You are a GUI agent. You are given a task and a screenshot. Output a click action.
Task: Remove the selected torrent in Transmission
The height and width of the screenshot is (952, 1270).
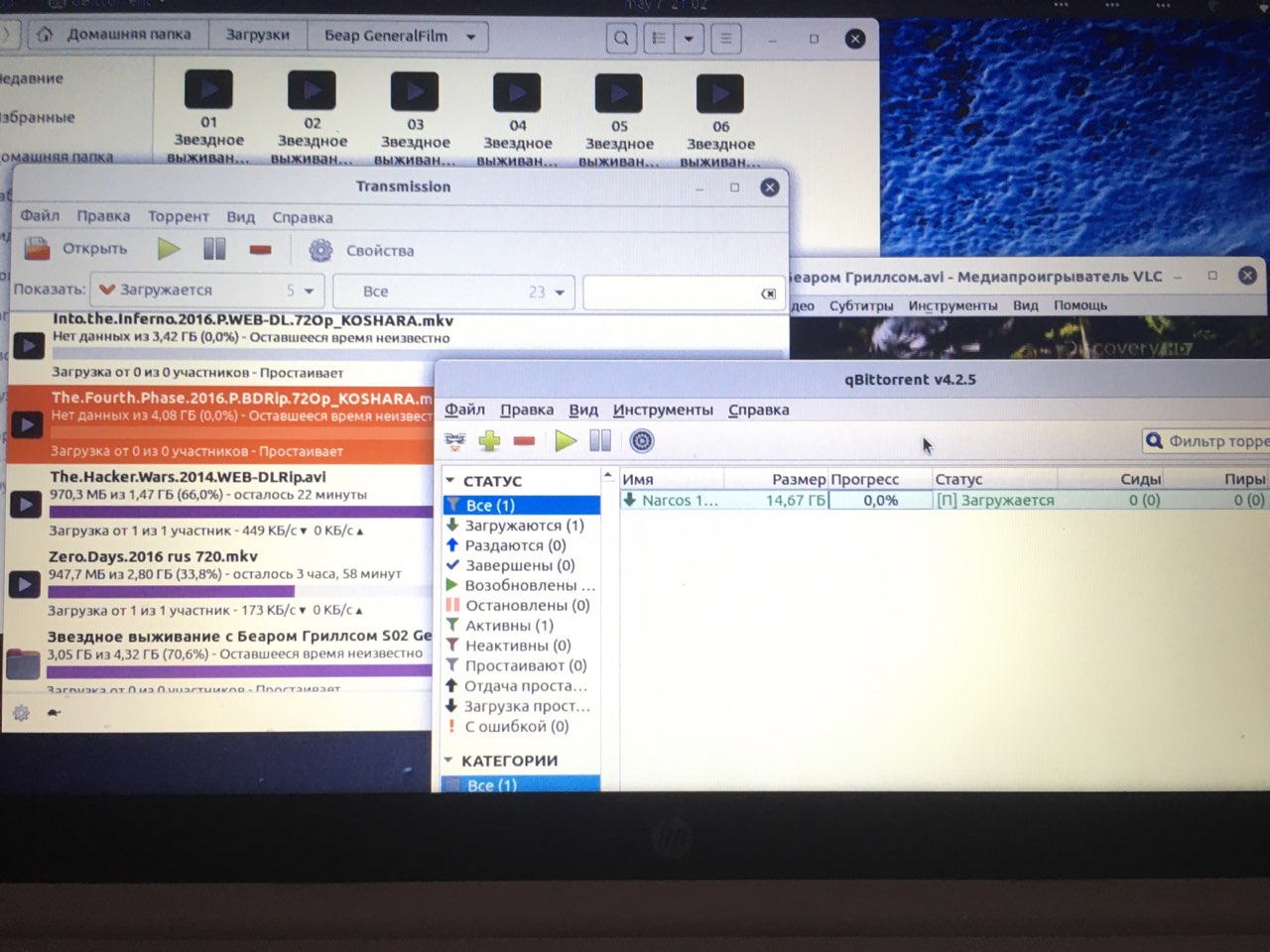261,250
